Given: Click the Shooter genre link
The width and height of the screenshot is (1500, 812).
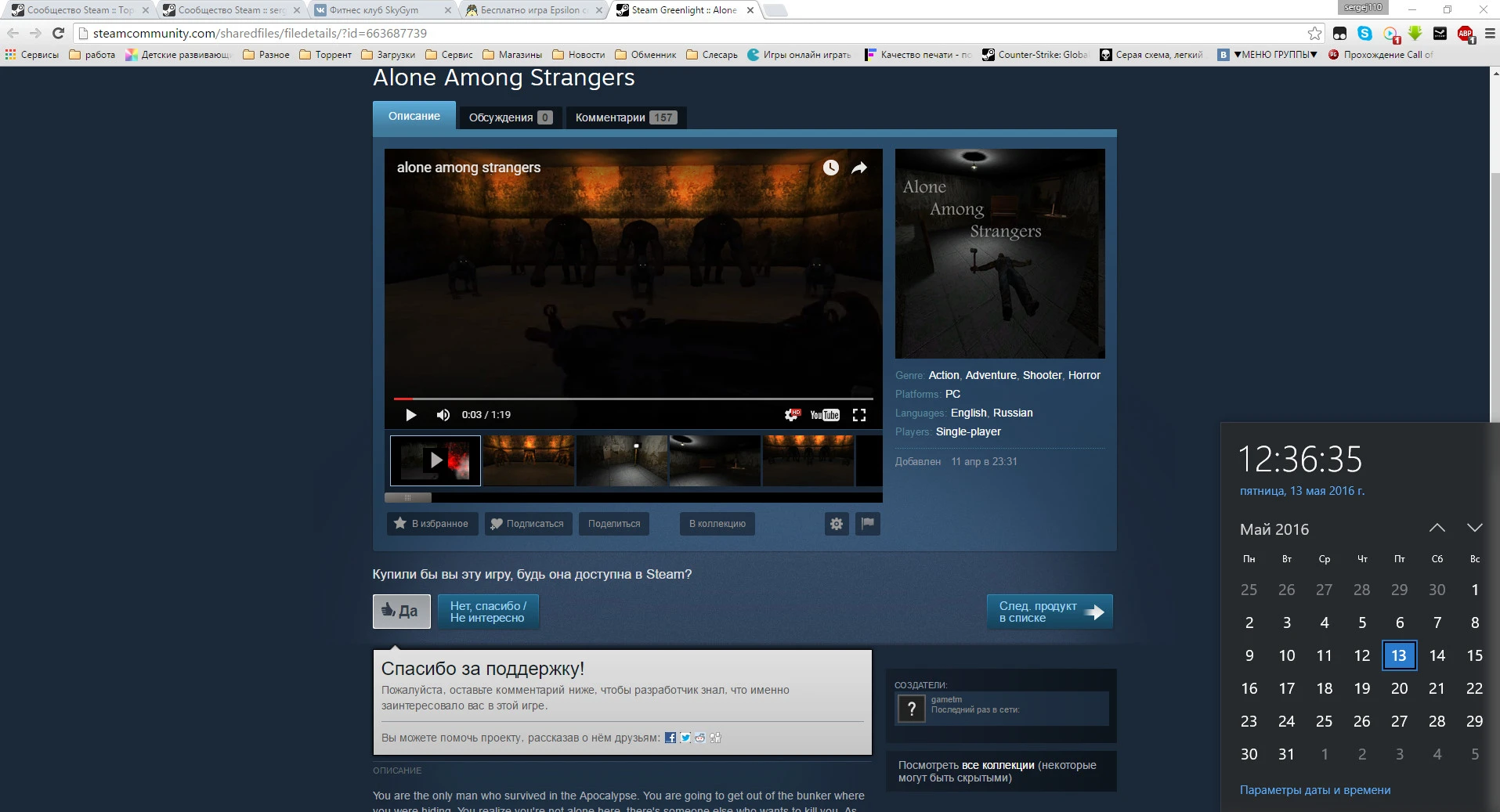Looking at the screenshot, I should (1043, 375).
